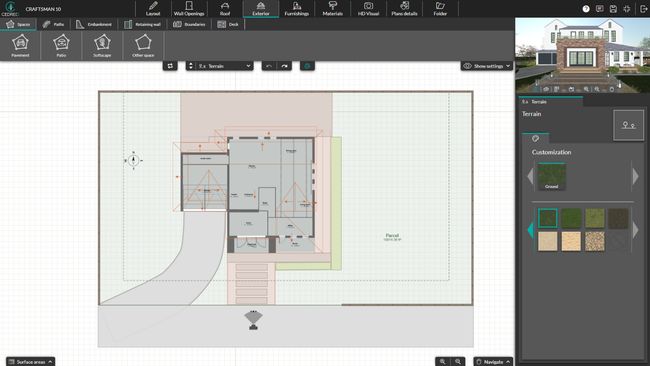Image resolution: width=650 pixels, height=366 pixels.
Task: Click the 3D house preview thumbnail
Action: pos(582,55)
